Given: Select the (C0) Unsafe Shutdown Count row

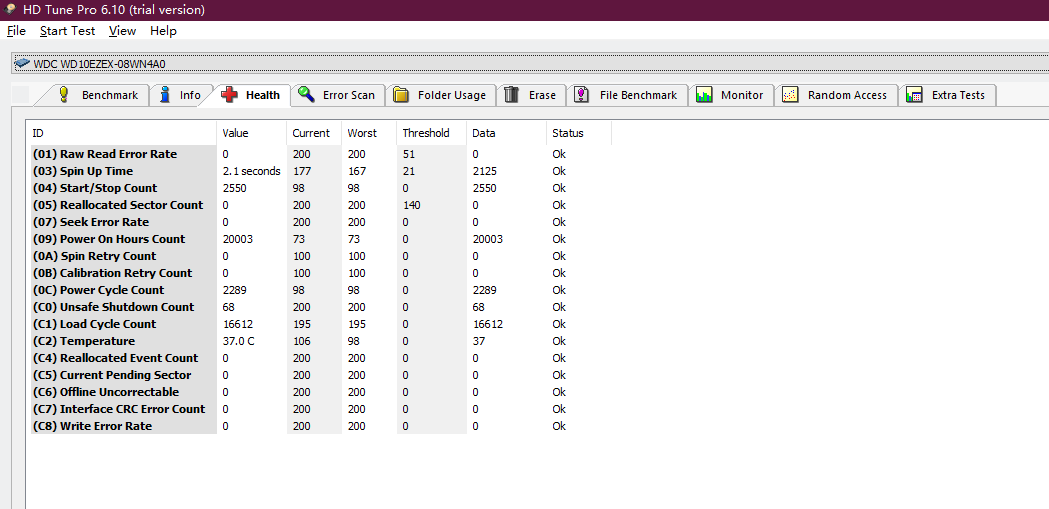Looking at the screenshot, I should (x=321, y=307).
